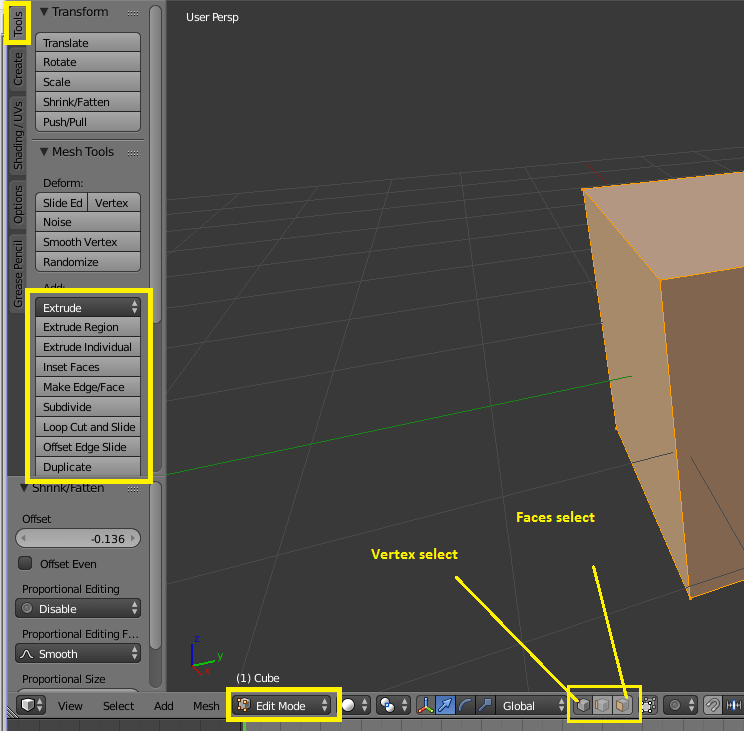The width and height of the screenshot is (744, 731).
Task: Click the Offset value slider -0.136
Action: 78,538
